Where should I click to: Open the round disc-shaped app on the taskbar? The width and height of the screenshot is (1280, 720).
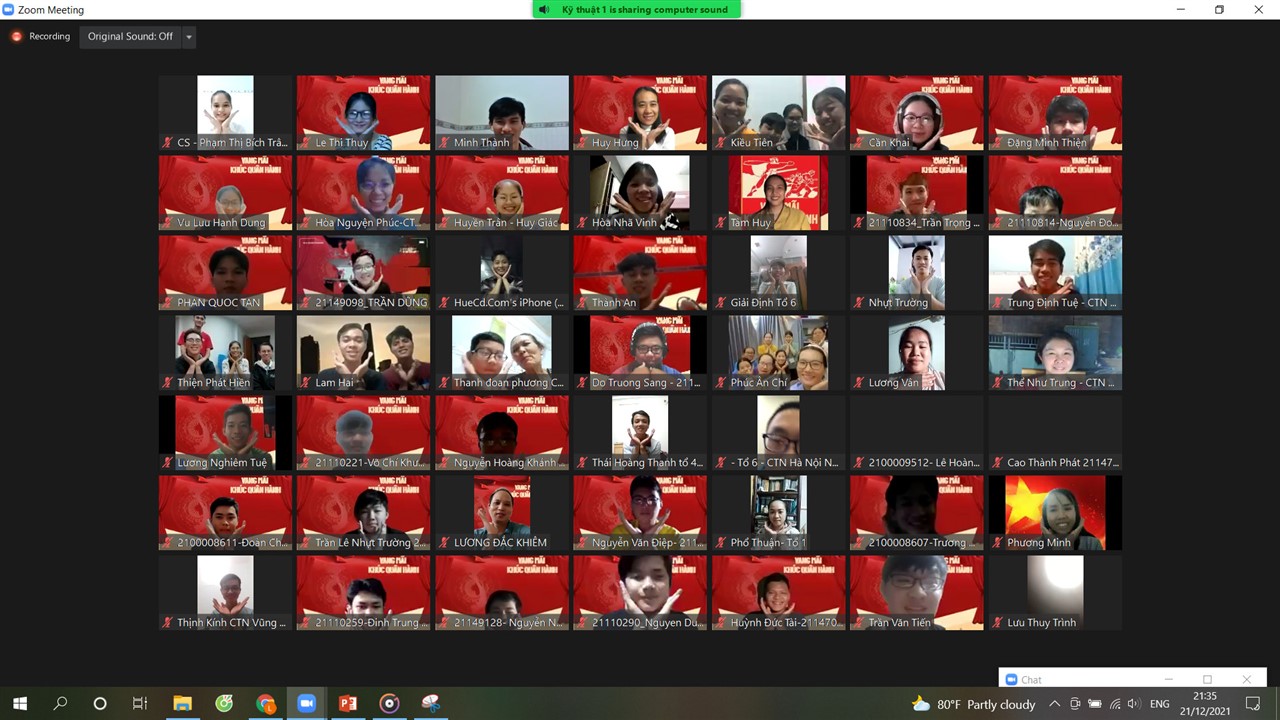coord(389,704)
